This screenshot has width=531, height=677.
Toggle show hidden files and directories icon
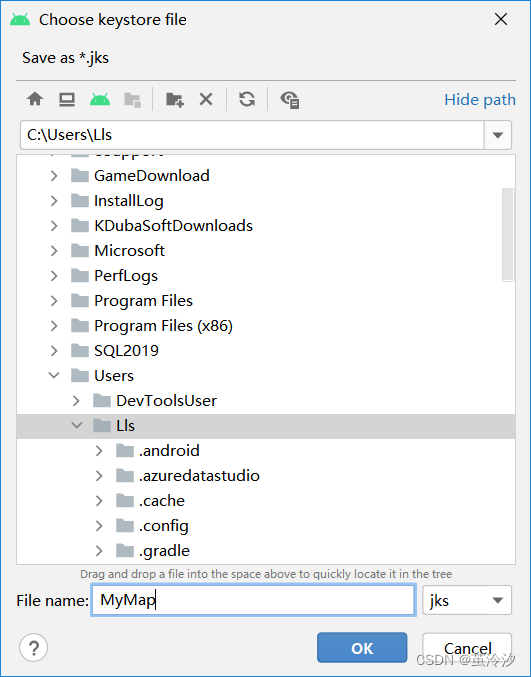(290, 100)
